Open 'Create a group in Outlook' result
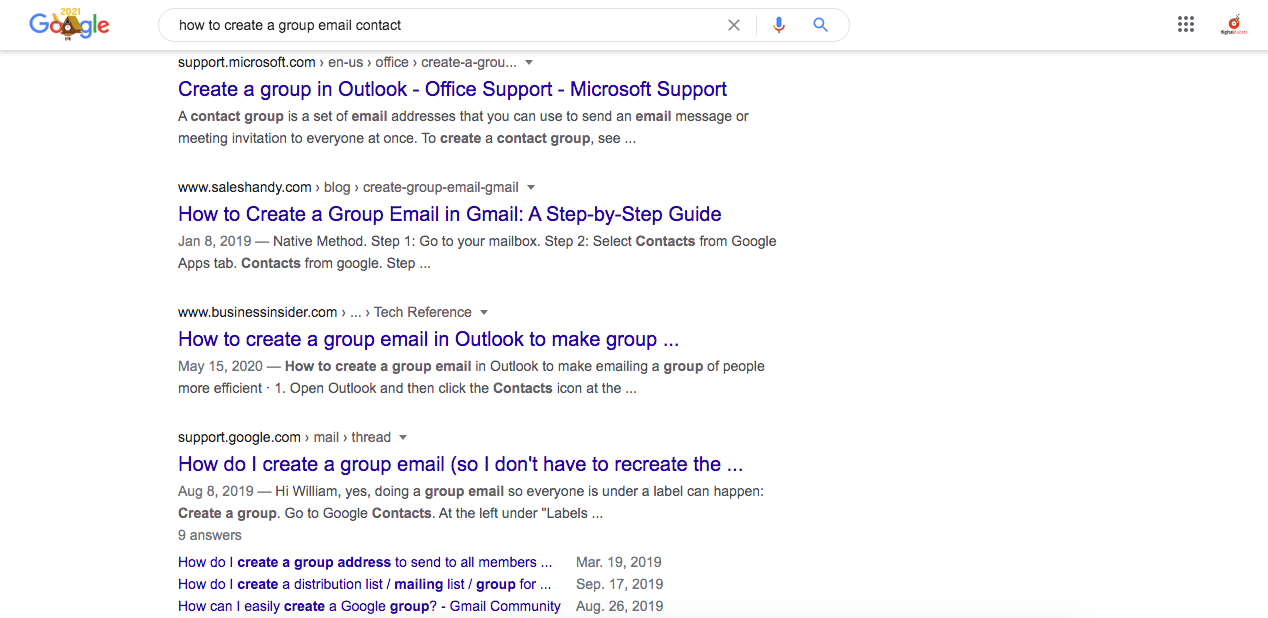This screenshot has height=618, width=1268. (452, 89)
